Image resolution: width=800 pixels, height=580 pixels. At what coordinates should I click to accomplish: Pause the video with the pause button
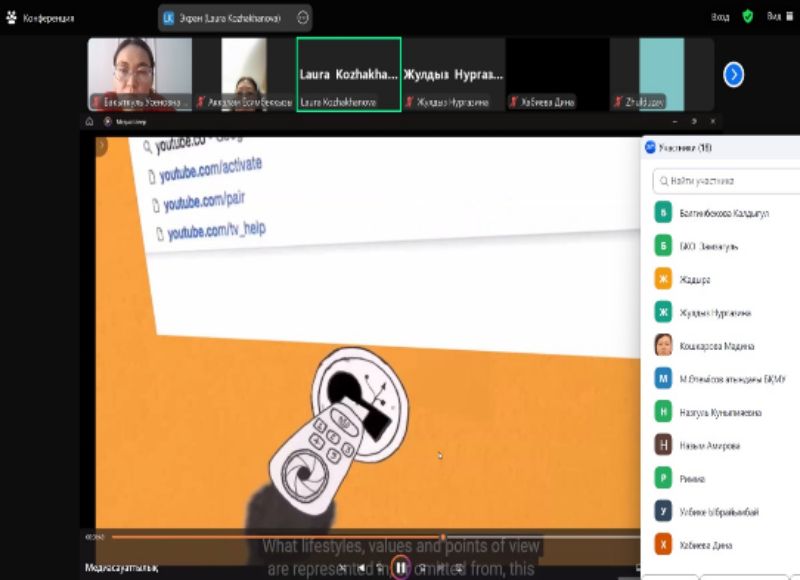(400, 568)
